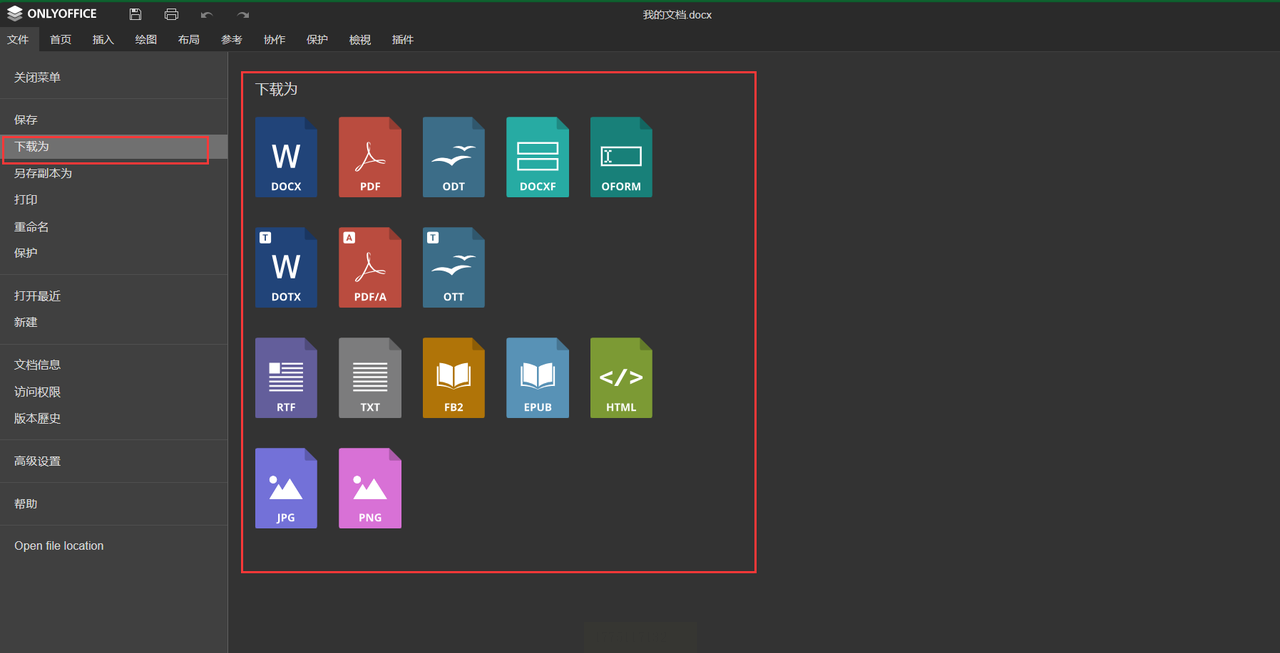1280x653 pixels.
Task: Pick the OFORM format icon
Action: pyautogui.click(x=621, y=157)
